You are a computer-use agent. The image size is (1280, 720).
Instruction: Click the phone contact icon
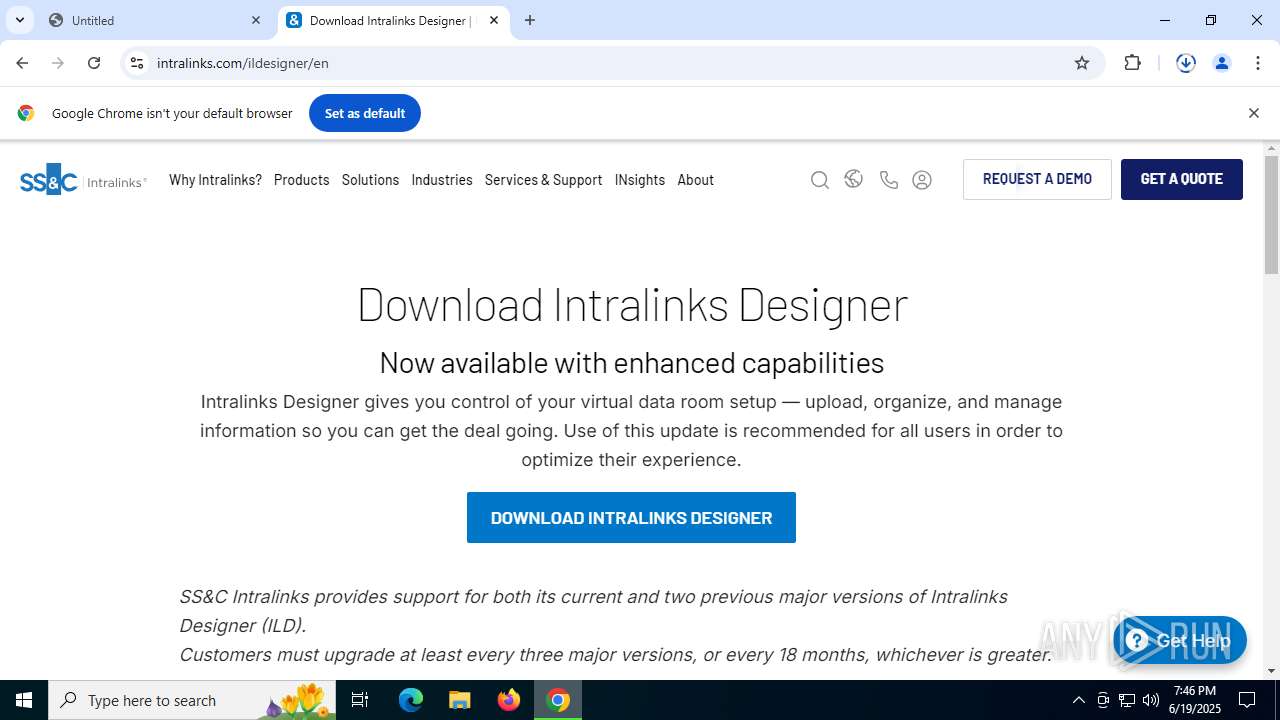[888, 180]
